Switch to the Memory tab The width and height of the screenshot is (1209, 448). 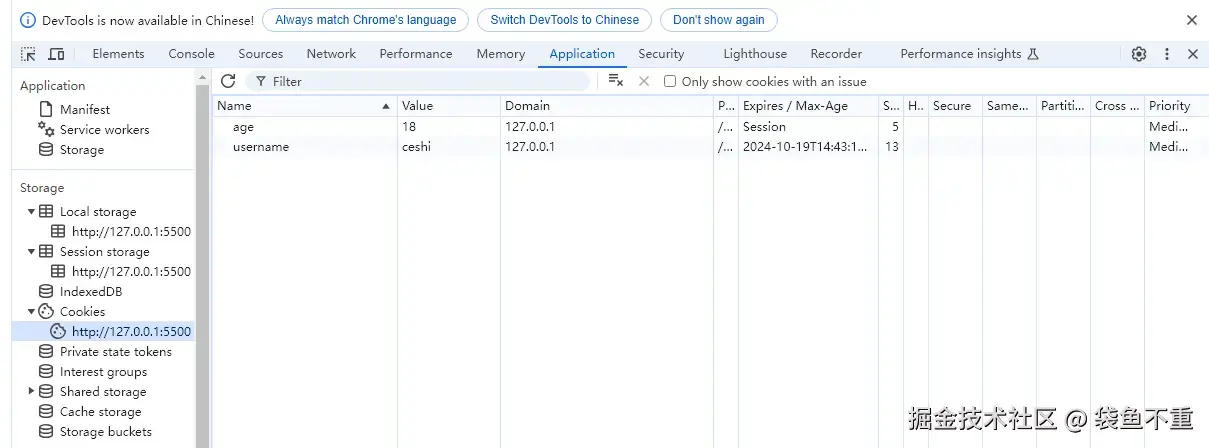501,54
